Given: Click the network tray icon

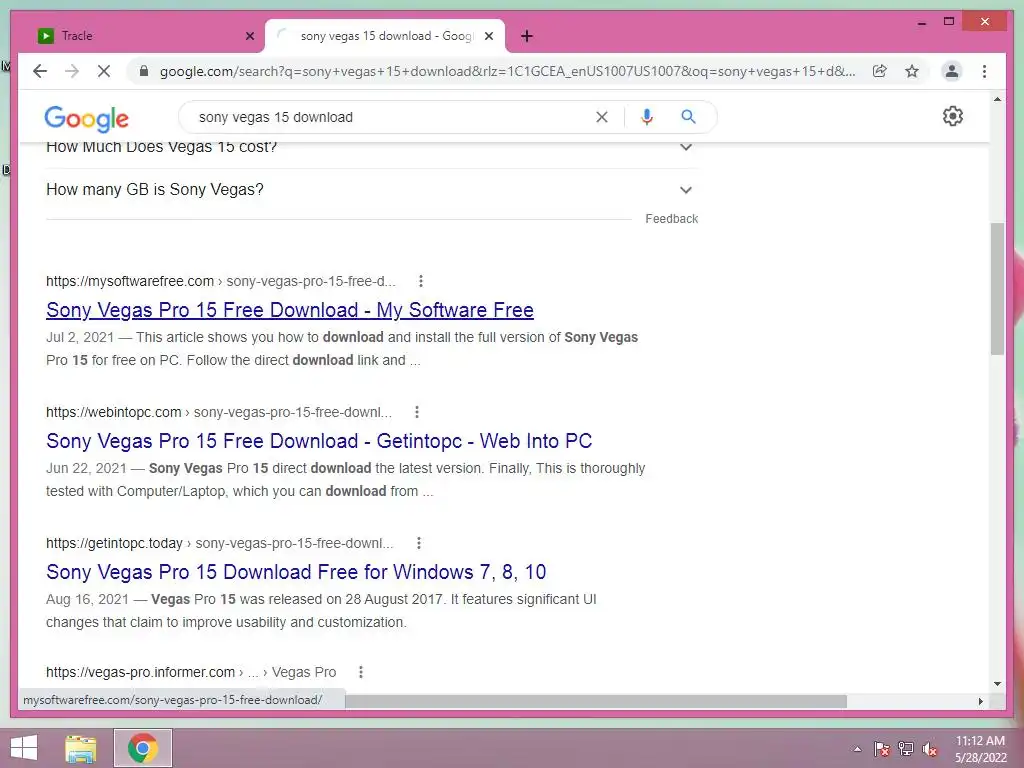Looking at the screenshot, I should pos(906,749).
